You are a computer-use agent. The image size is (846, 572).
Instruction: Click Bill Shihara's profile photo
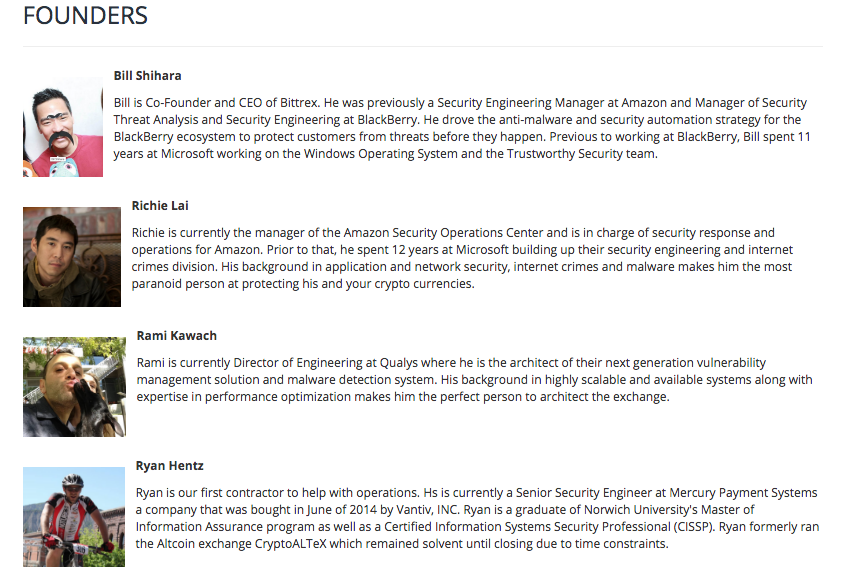pyautogui.click(x=63, y=127)
